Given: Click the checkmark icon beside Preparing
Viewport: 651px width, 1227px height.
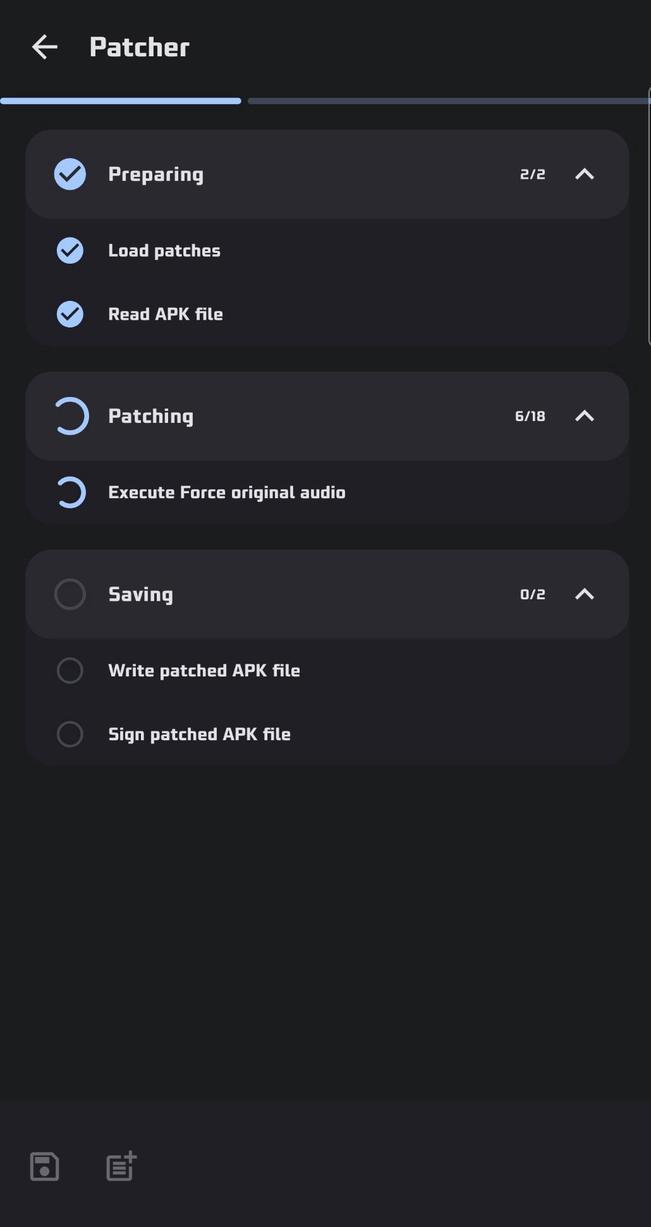Looking at the screenshot, I should click(70, 174).
